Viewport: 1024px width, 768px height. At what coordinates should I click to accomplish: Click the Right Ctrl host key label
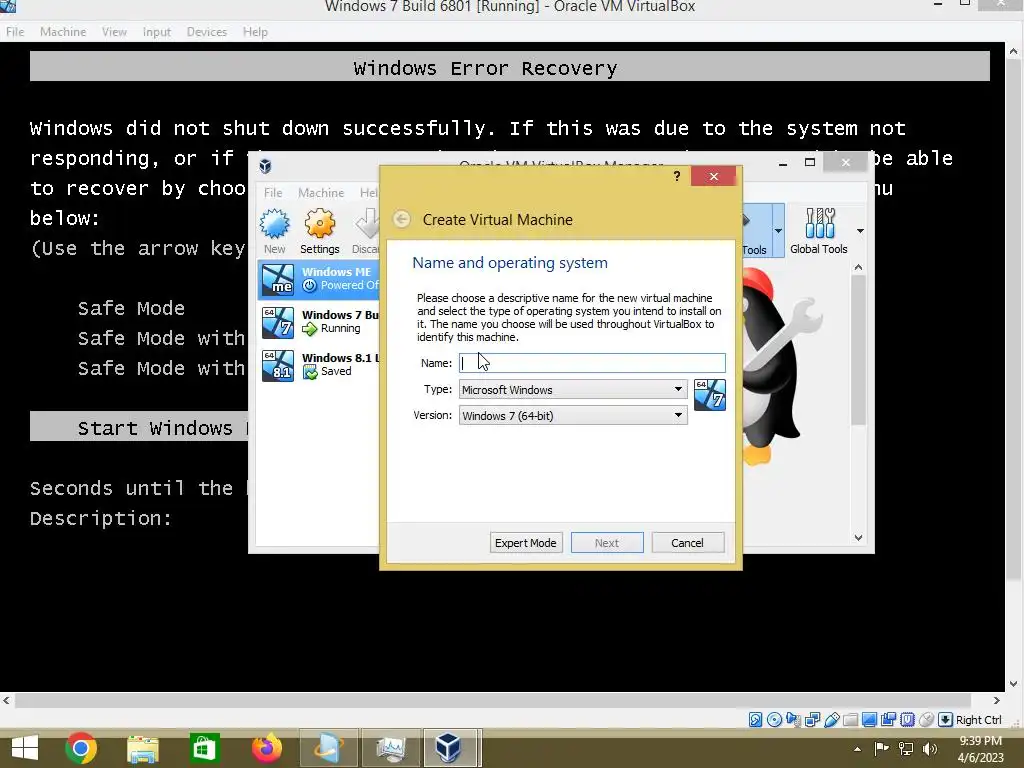click(x=978, y=720)
